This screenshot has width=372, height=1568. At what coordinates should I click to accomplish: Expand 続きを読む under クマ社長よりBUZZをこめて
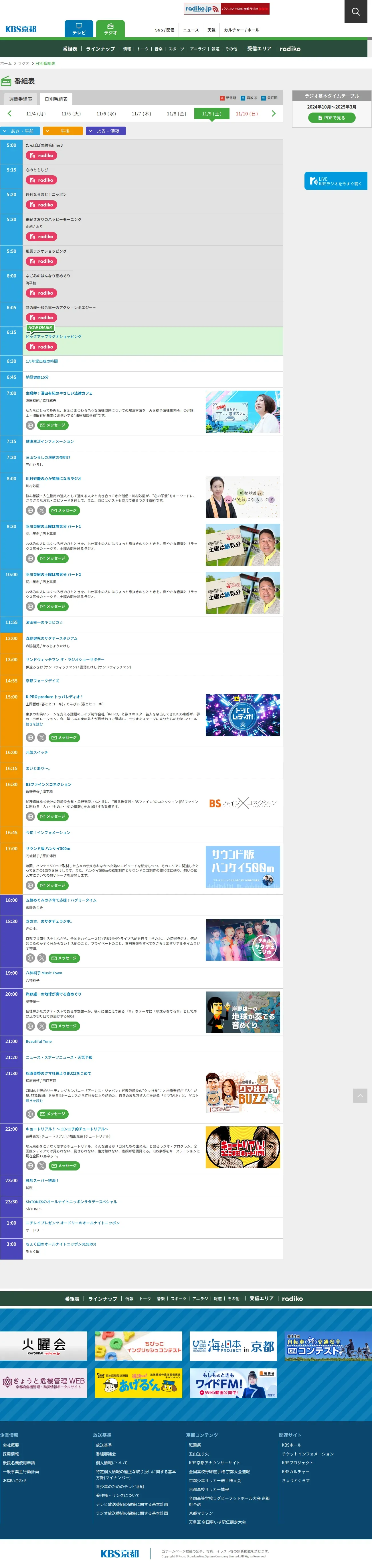(x=34, y=1101)
